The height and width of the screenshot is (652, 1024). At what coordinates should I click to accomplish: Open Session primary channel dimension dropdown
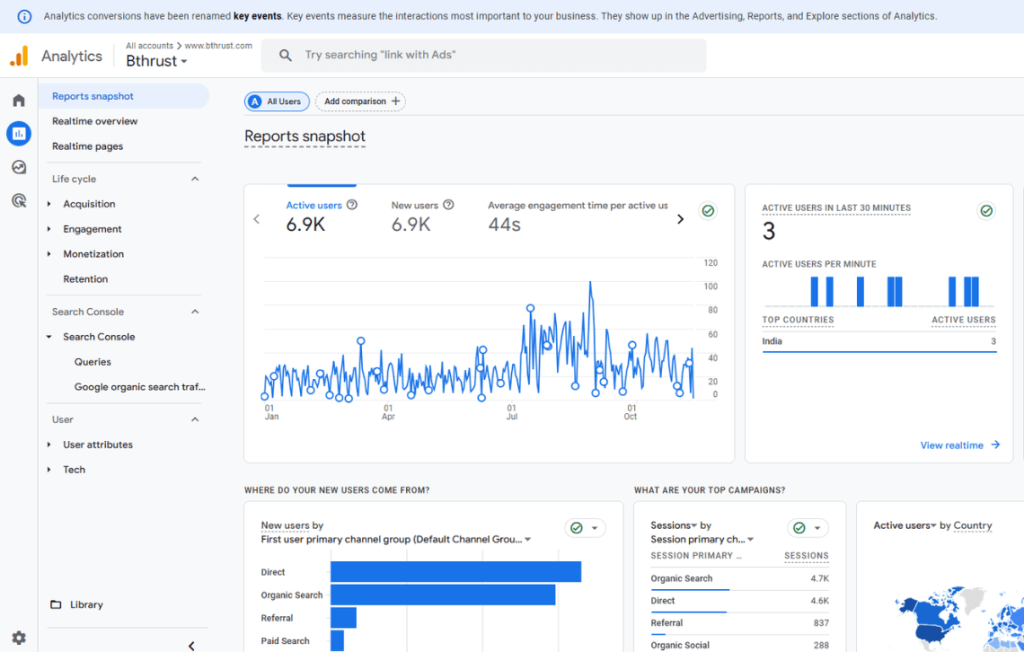click(702, 539)
